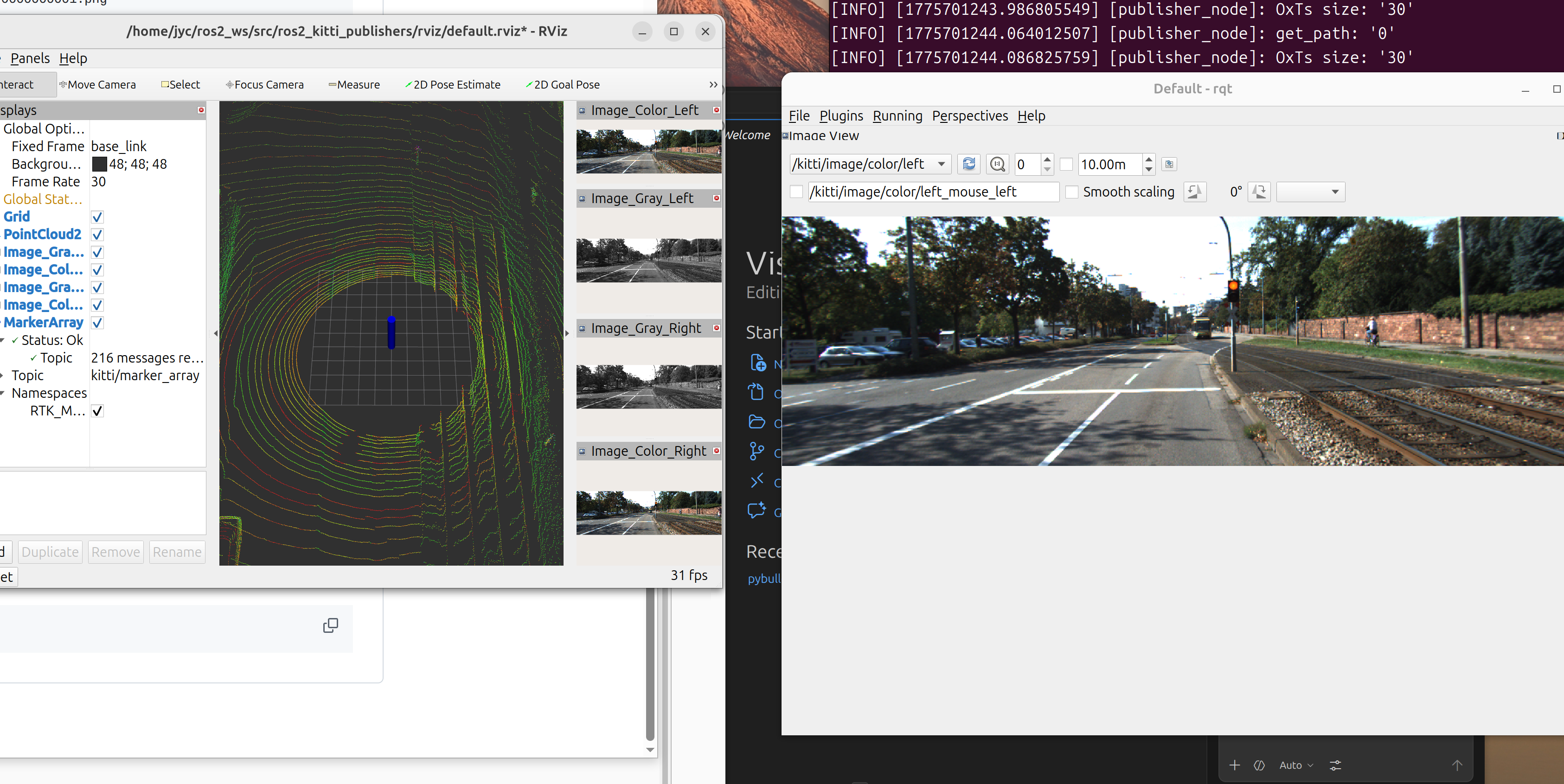1564x784 pixels.
Task: Select the Focus Camera tool
Action: point(265,84)
